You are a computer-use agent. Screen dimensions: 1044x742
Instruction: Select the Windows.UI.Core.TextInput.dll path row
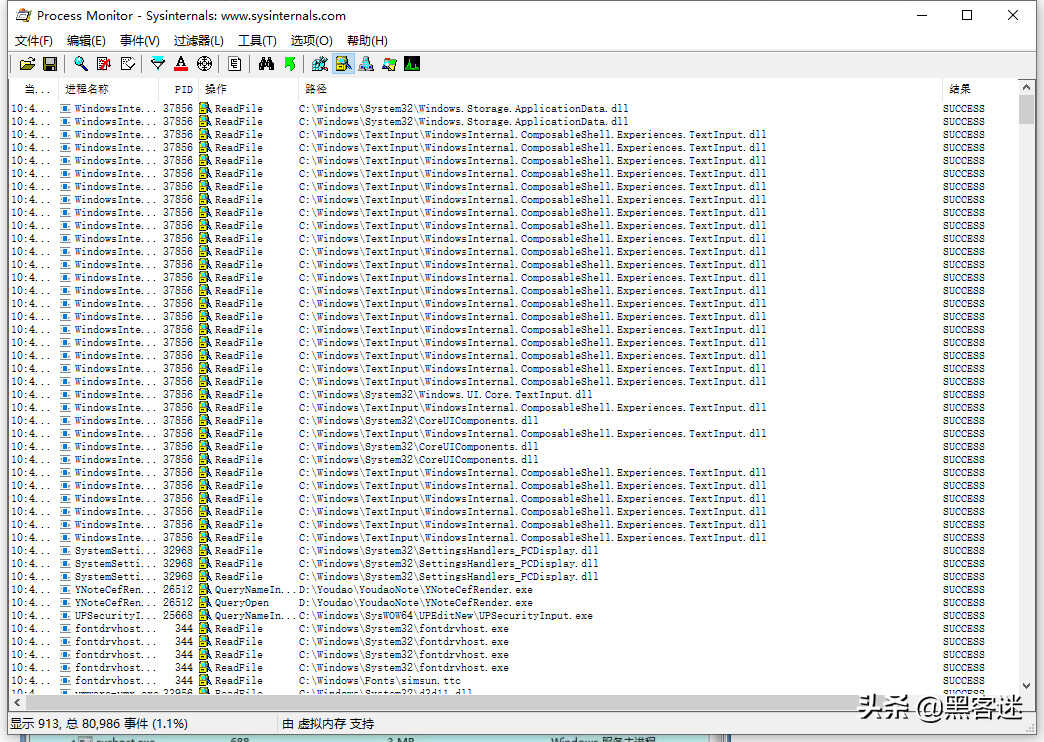[x=513, y=394]
